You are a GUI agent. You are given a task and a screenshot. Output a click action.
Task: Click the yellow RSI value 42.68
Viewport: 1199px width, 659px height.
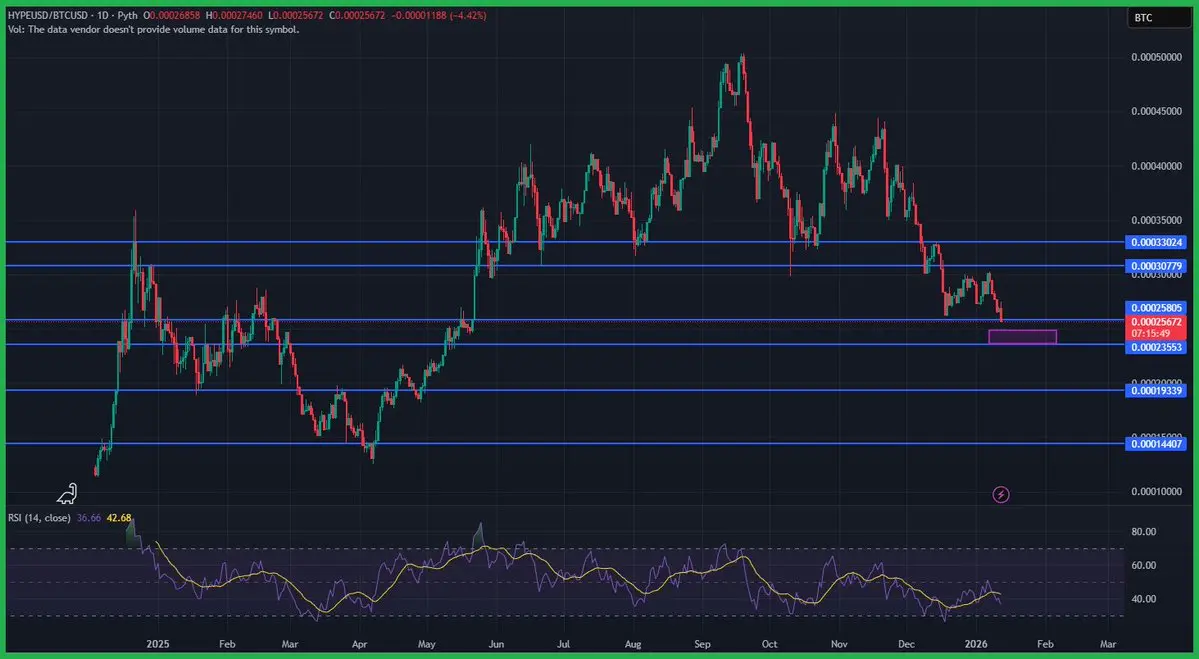119,518
